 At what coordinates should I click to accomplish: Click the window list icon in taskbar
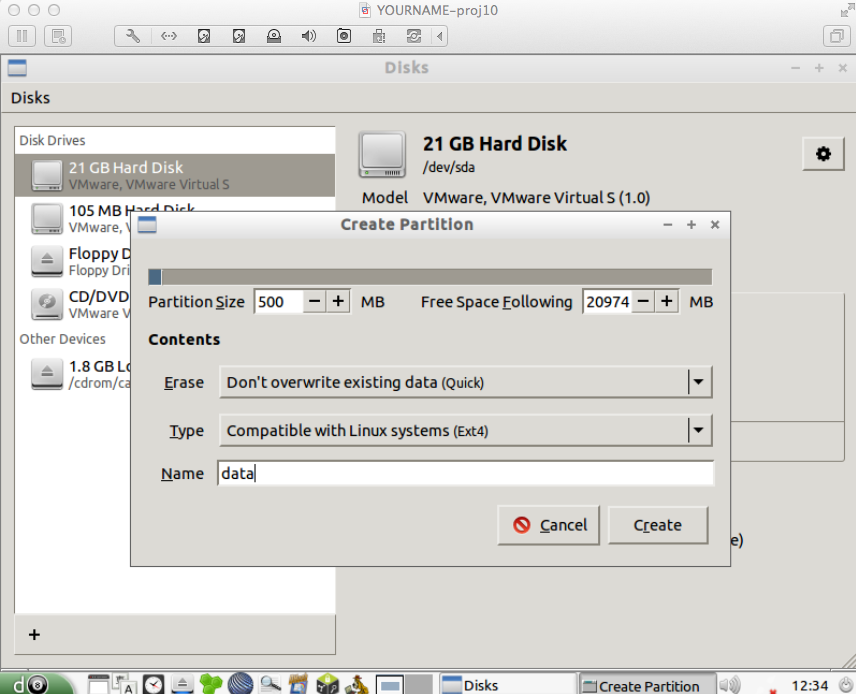coord(99,684)
